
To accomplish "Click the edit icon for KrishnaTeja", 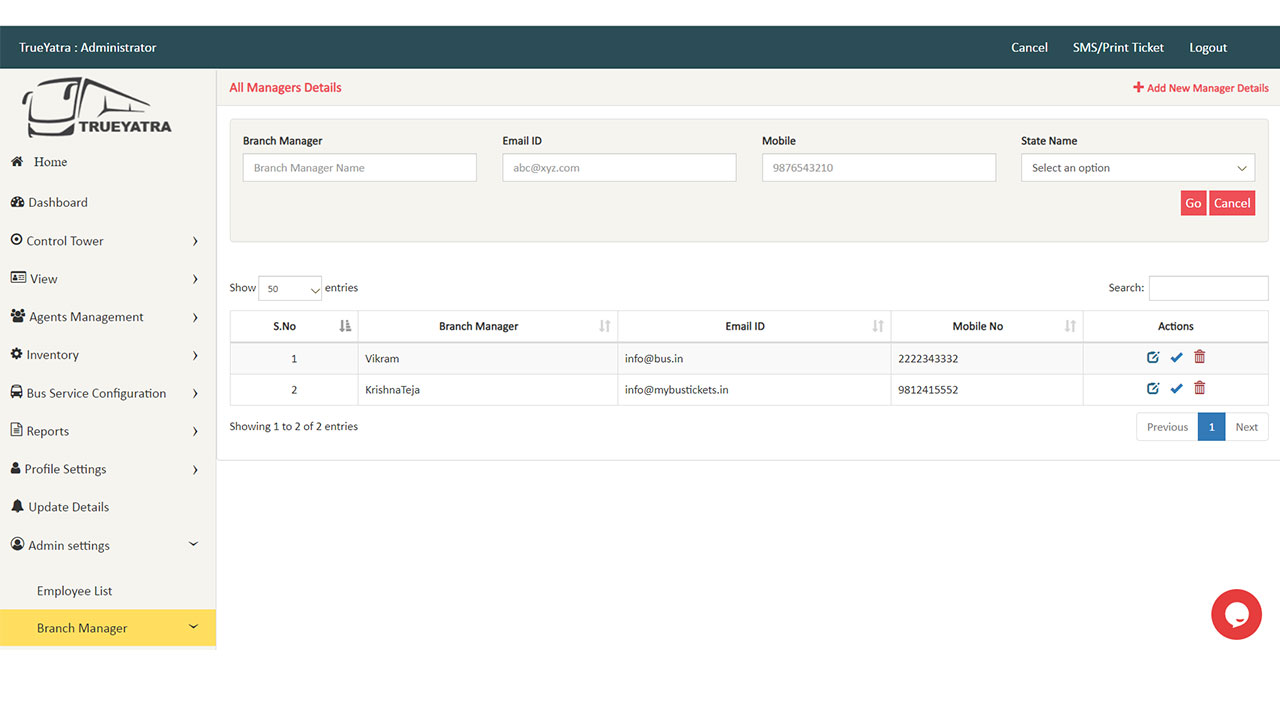I will (1153, 389).
